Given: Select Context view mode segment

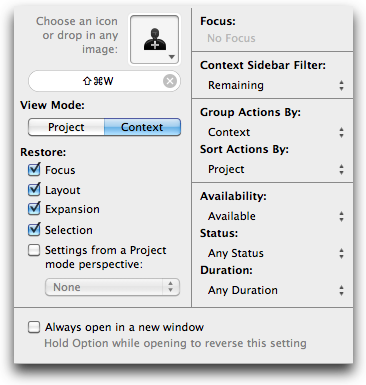Looking at the screenshot, I should pos(143,127).
